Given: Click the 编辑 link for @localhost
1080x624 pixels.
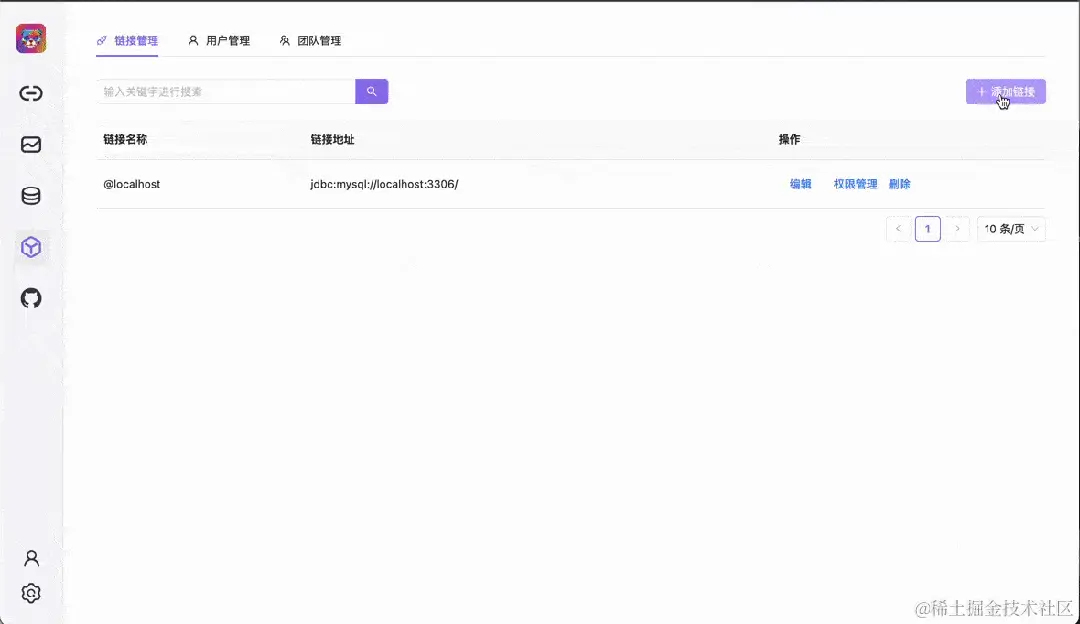Looking at the screenshot, I should [800, 184].
